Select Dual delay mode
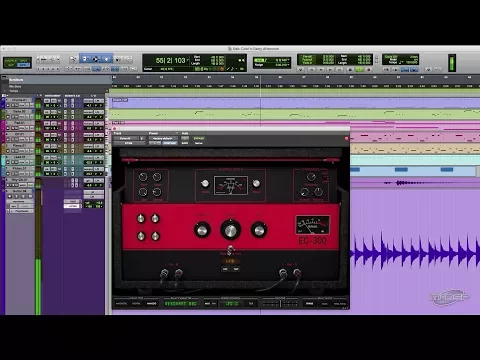The width and height of the screenshot is (480, 360). click(324, 303)
